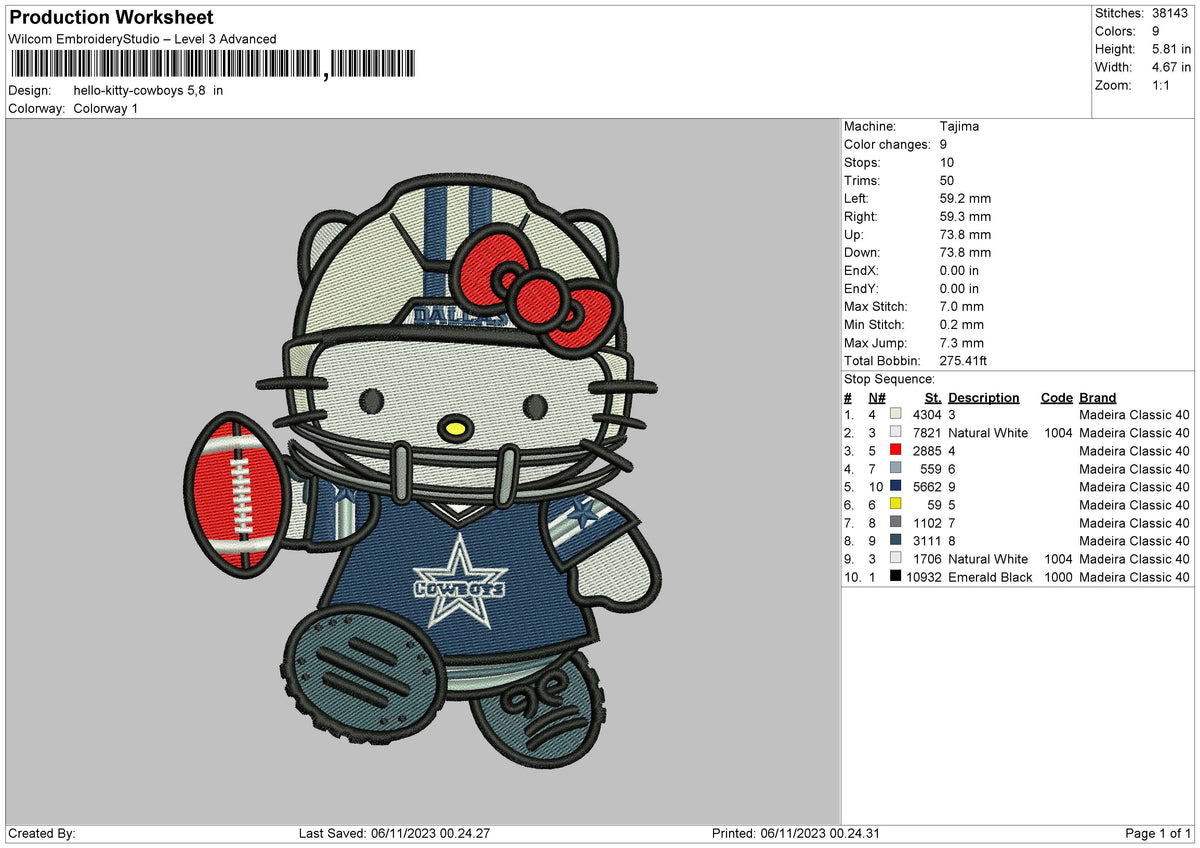Select the Max Stitch value 7.0 mm
The image size is (1200, 848).
pos(962,307)
